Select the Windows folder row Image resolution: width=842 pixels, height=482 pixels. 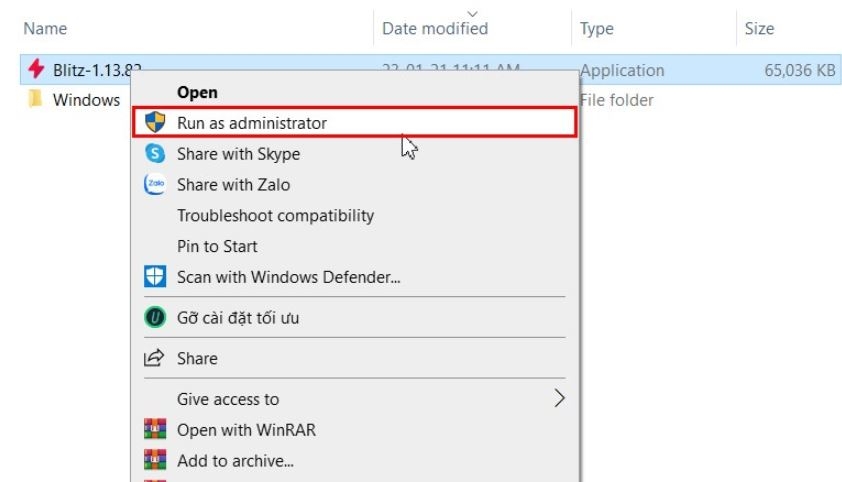75,100
